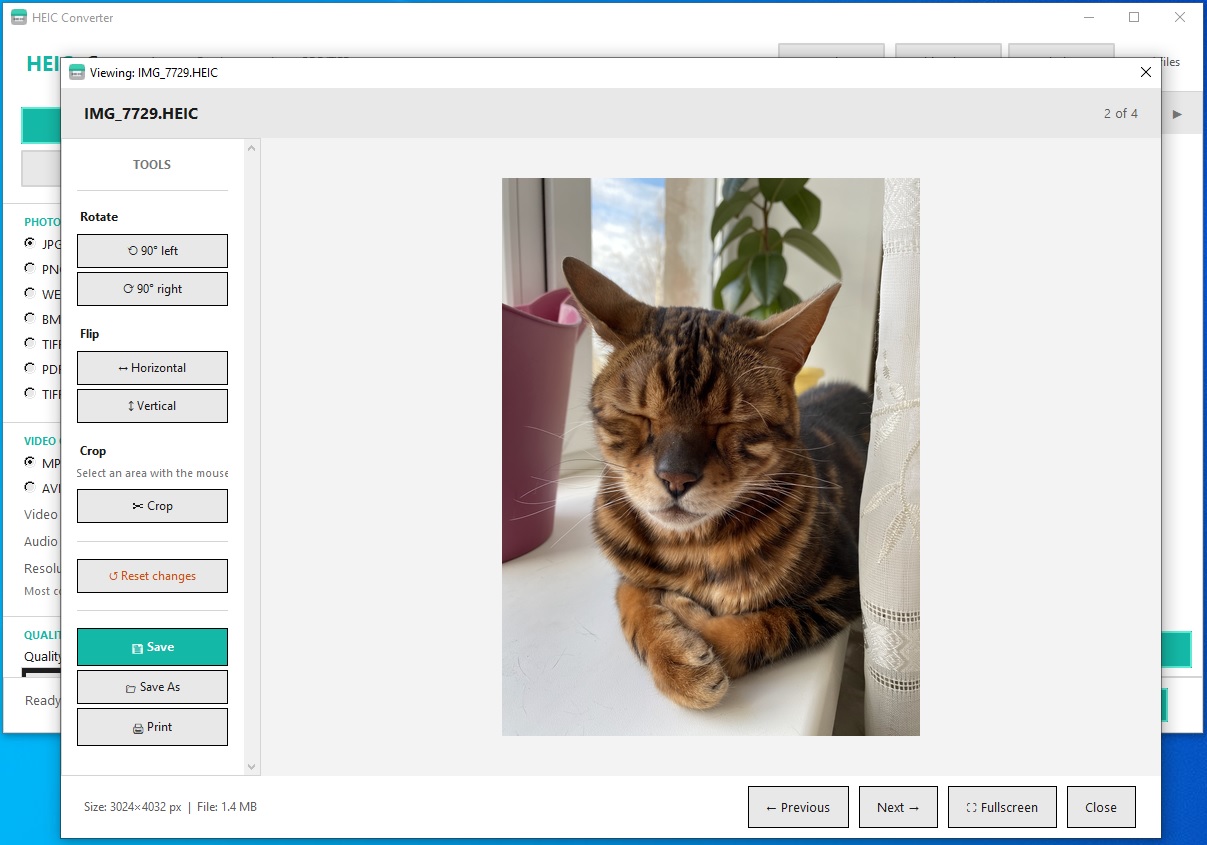Go to the Previous image
The image size is (1207, 845).
pyautogui.click(x=798, y=807)
